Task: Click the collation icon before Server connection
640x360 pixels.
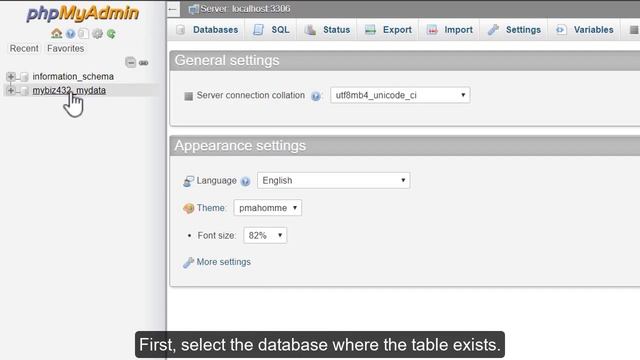Action: point(188,96)
